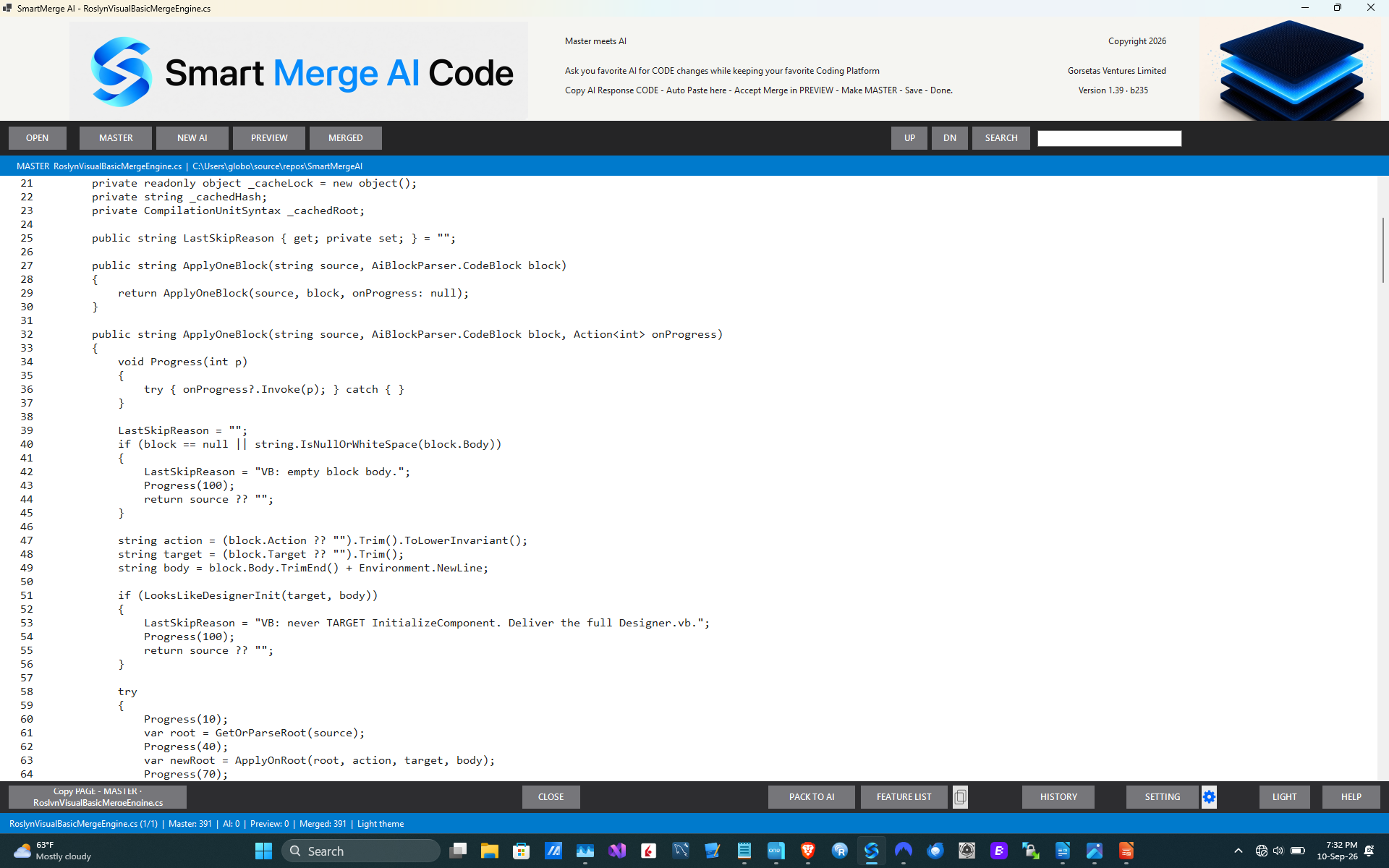
Task: Open Microsoft Store from the taskbar
Action: 522,851
